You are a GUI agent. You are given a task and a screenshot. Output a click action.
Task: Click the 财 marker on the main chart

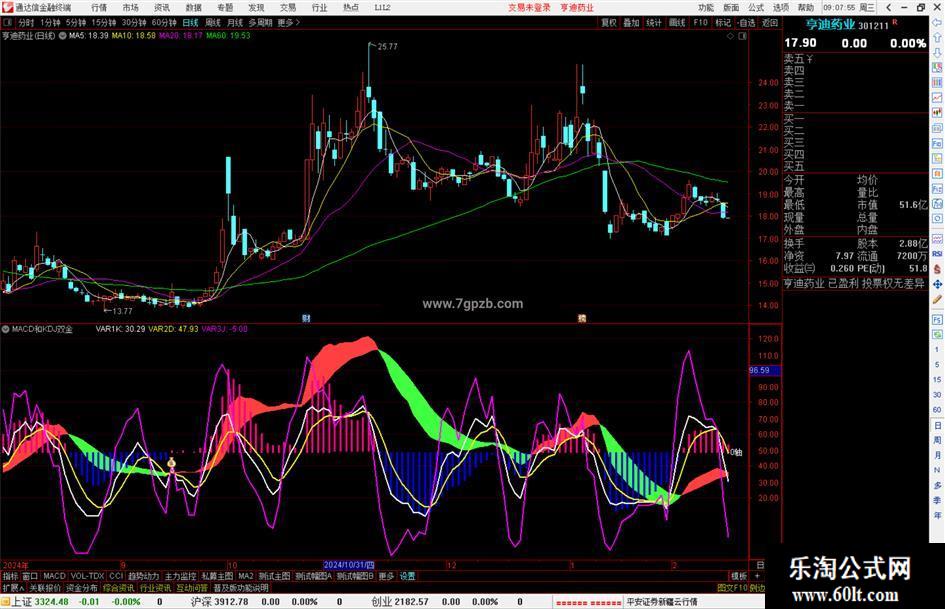pyautogui.click(x=306, y=318)
